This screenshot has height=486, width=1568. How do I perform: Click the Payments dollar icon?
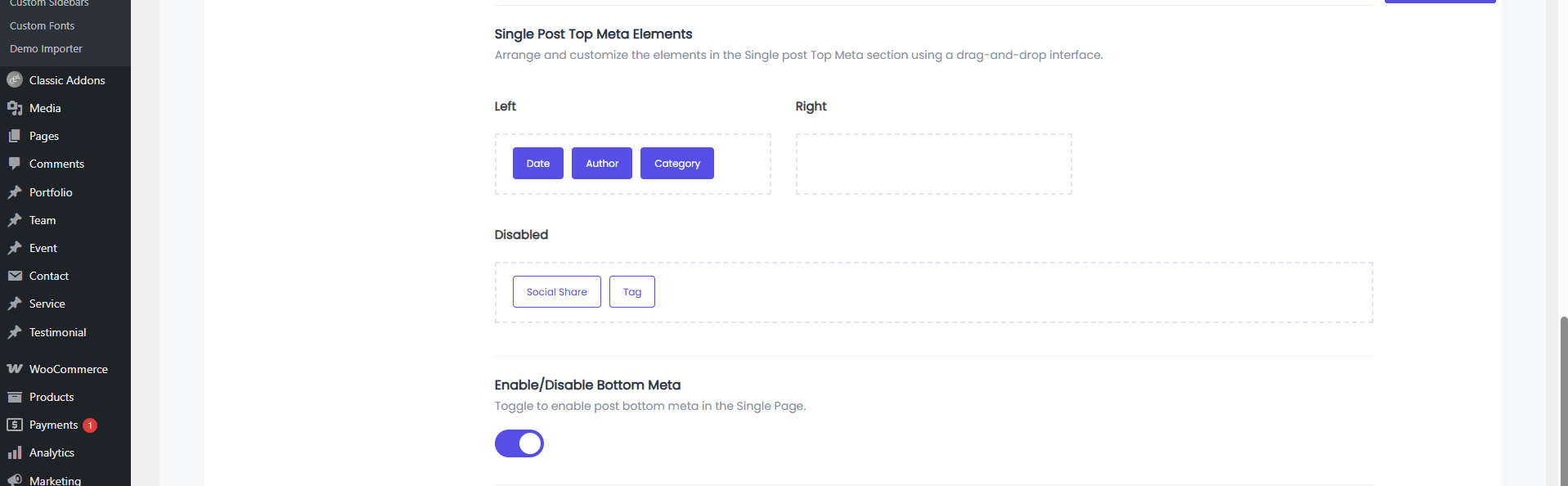[x=15, y=425]
